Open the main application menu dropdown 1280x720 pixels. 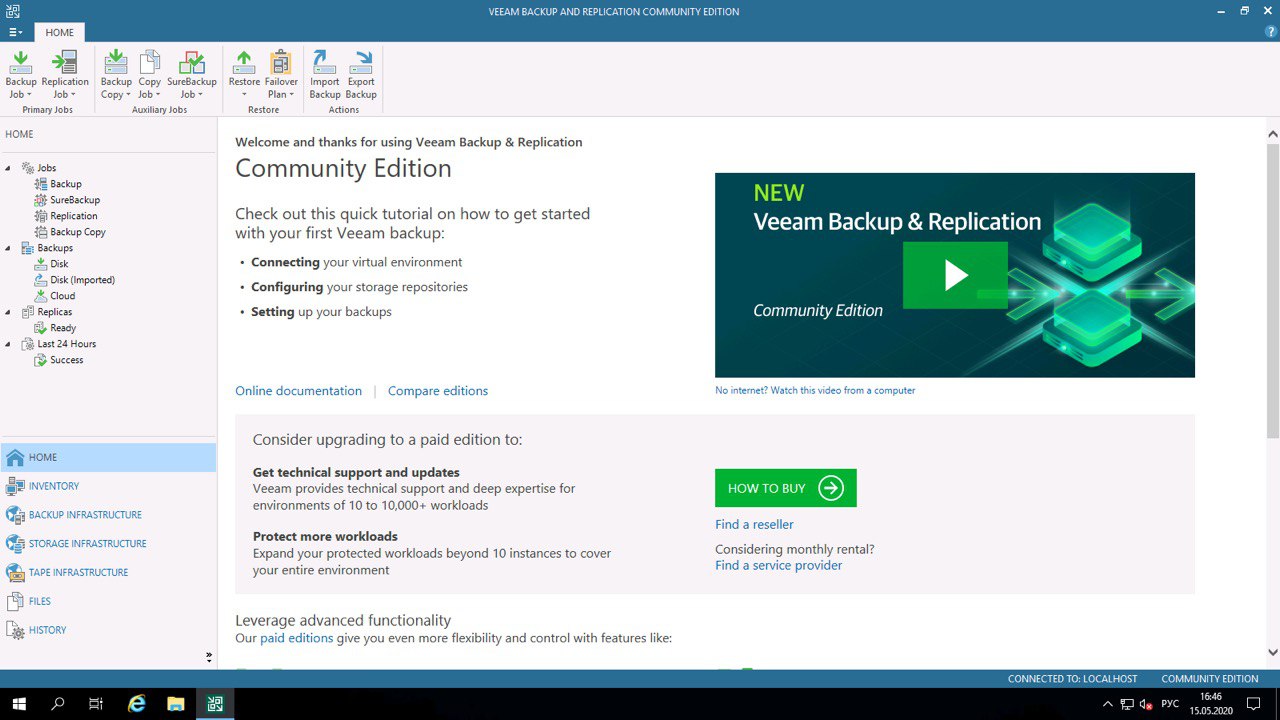click(x=15, y=32)
